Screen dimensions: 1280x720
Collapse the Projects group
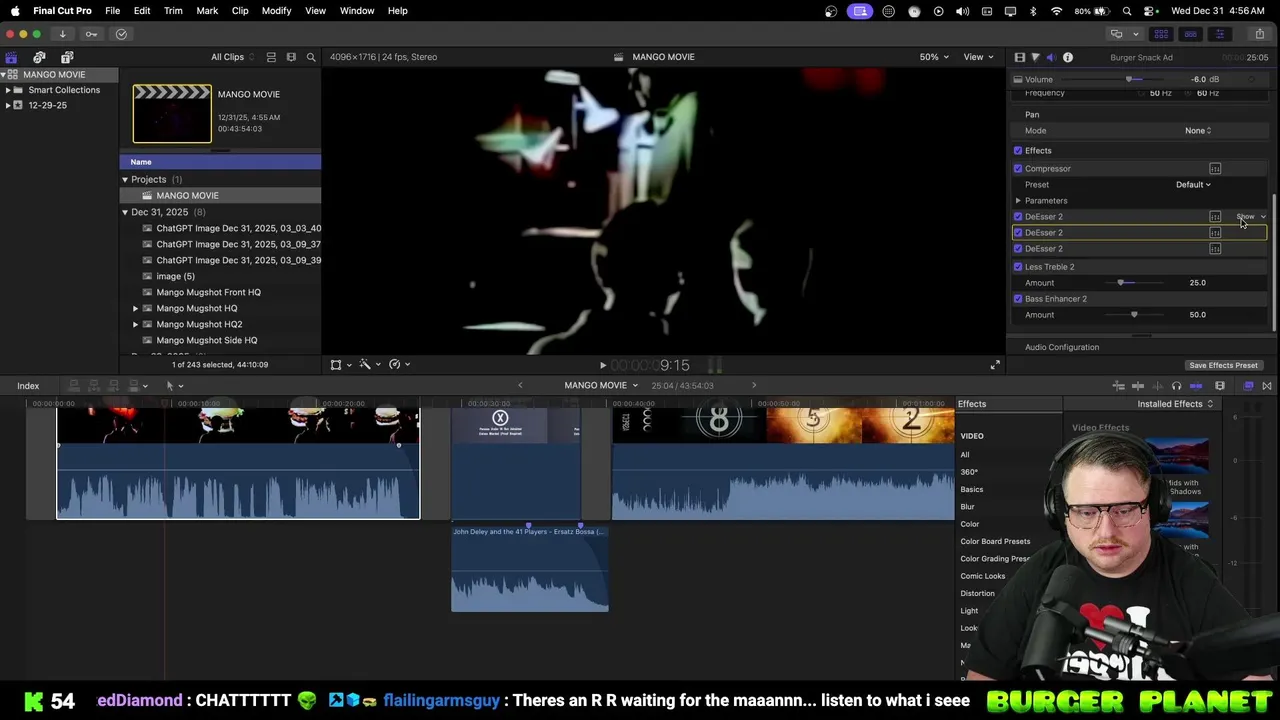pyautogui.click(x=125, y=180)
